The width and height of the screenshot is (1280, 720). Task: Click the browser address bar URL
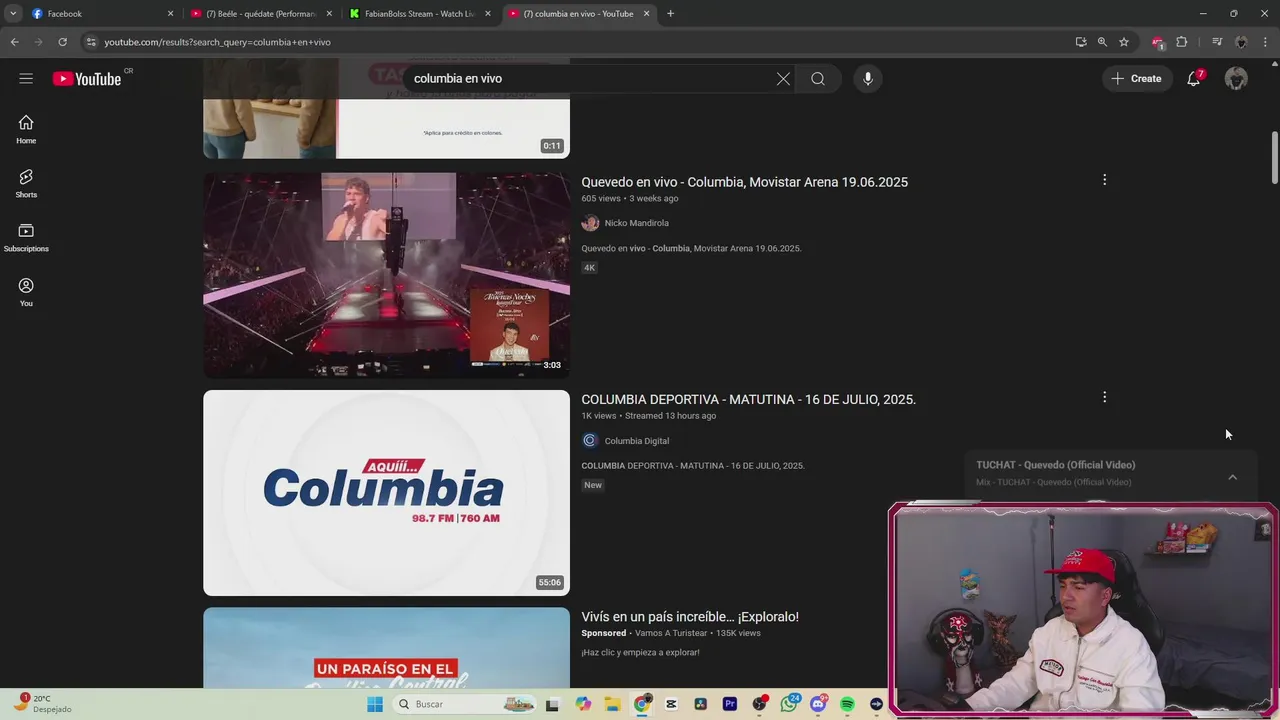(217, 42)
